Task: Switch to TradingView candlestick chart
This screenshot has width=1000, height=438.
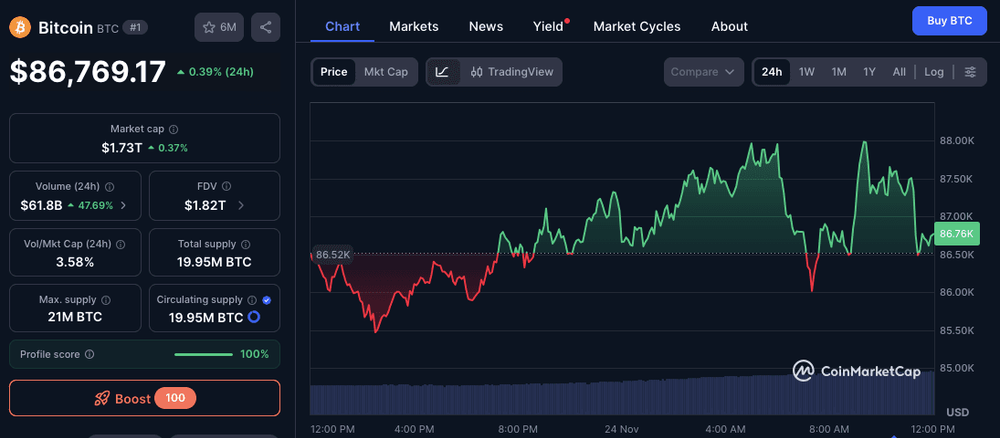Action: [x=511, y=72]
